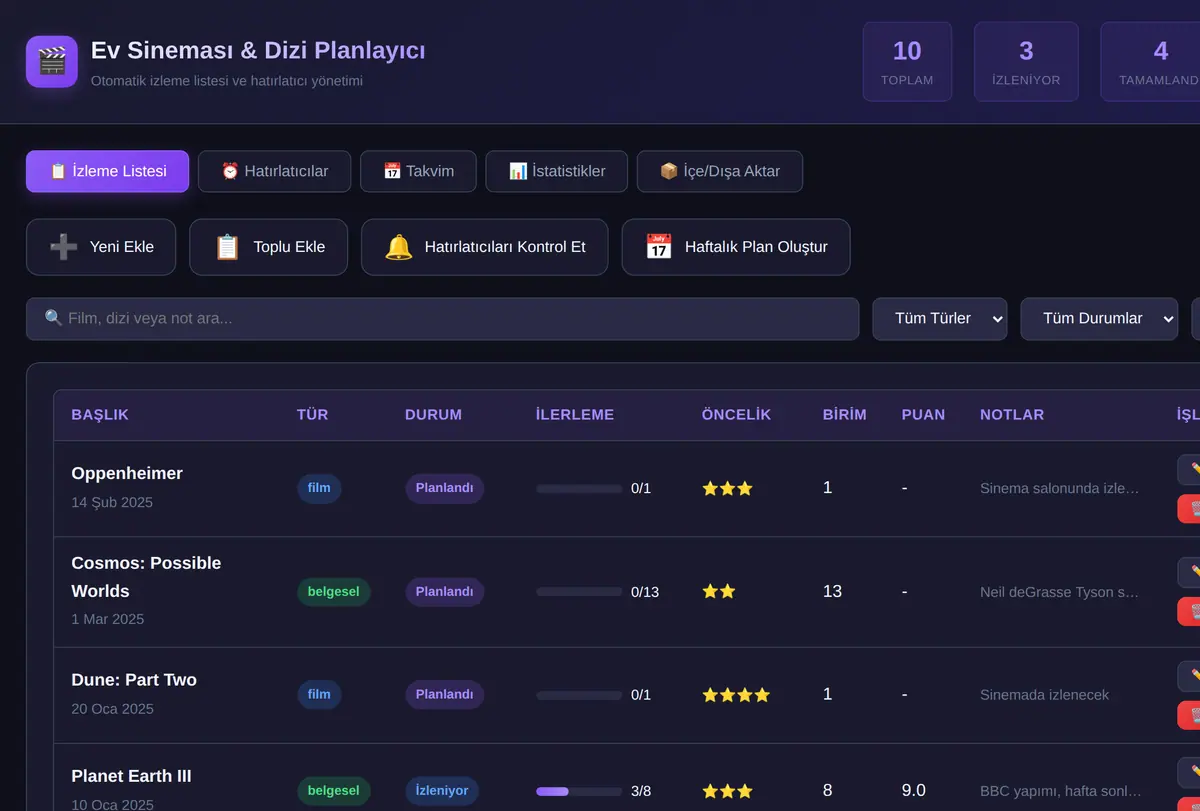Click the Planlandı badge on Dune row
This screenshot has height=811, width=1200.
click(x=444, y=695)
